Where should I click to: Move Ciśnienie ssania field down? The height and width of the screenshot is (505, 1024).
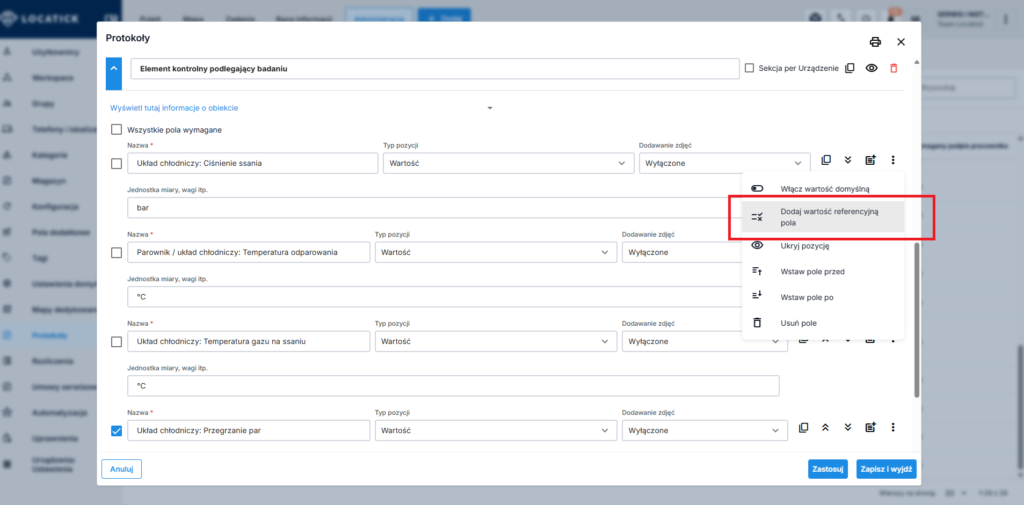848,160
